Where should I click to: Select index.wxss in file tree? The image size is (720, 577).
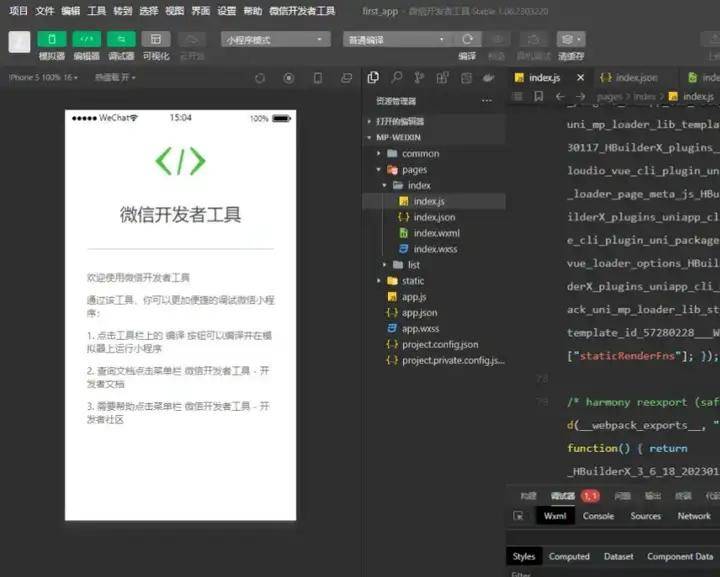point(434,249)
